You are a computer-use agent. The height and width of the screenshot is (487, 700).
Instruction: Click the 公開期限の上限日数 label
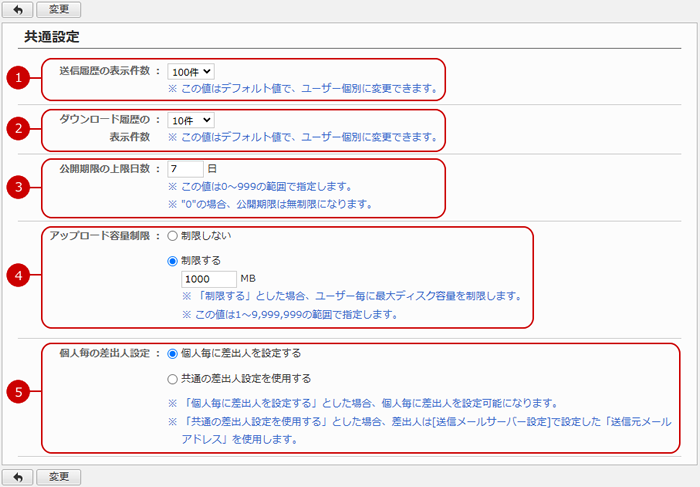click(105, 169)
